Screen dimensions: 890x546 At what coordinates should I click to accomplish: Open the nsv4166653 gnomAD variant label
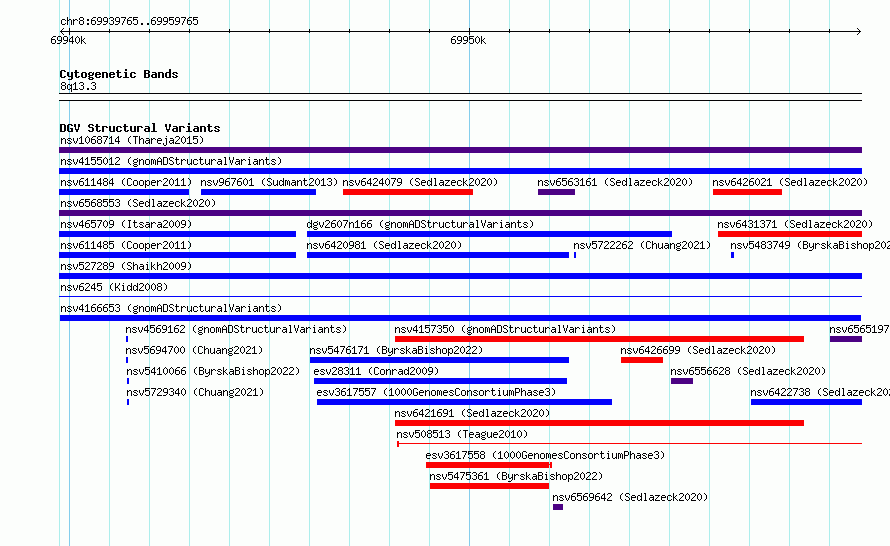171,308
